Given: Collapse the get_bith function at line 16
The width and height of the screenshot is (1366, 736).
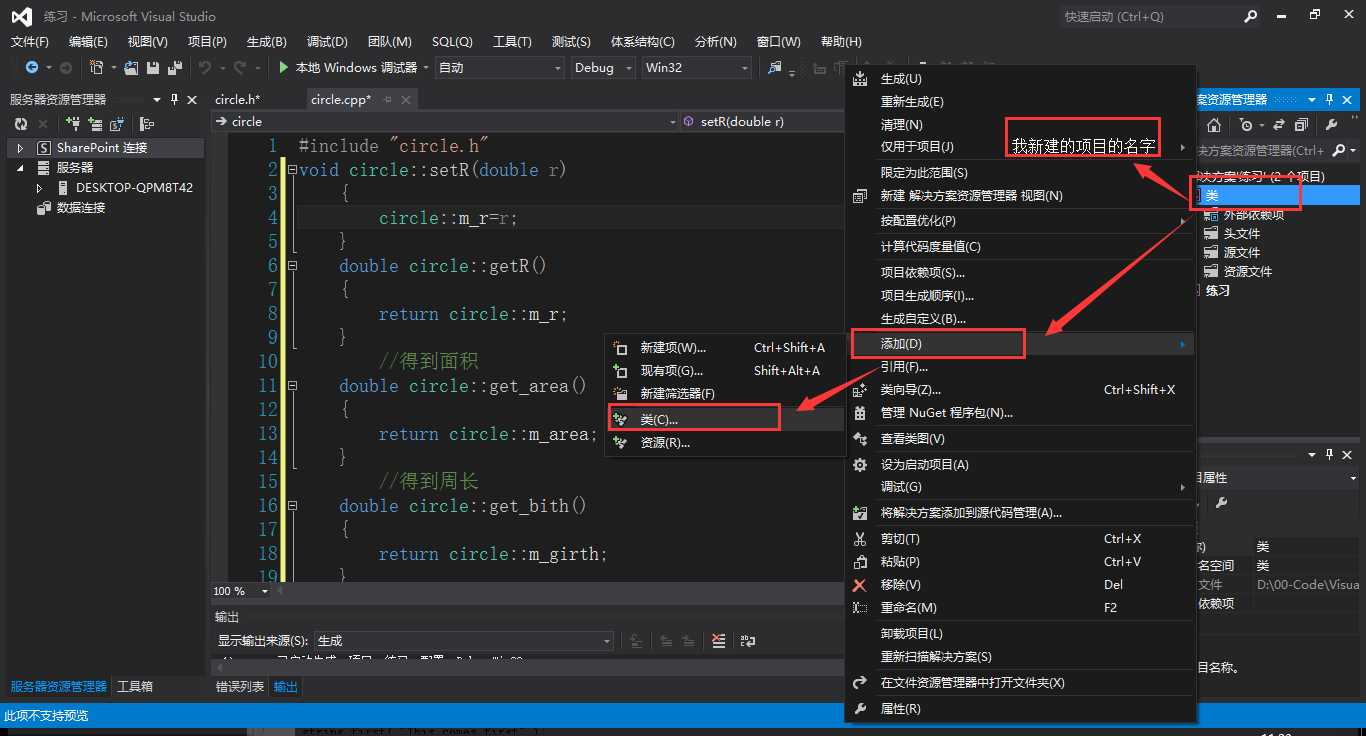Looking at the screenshot, I should pos(292,506).
